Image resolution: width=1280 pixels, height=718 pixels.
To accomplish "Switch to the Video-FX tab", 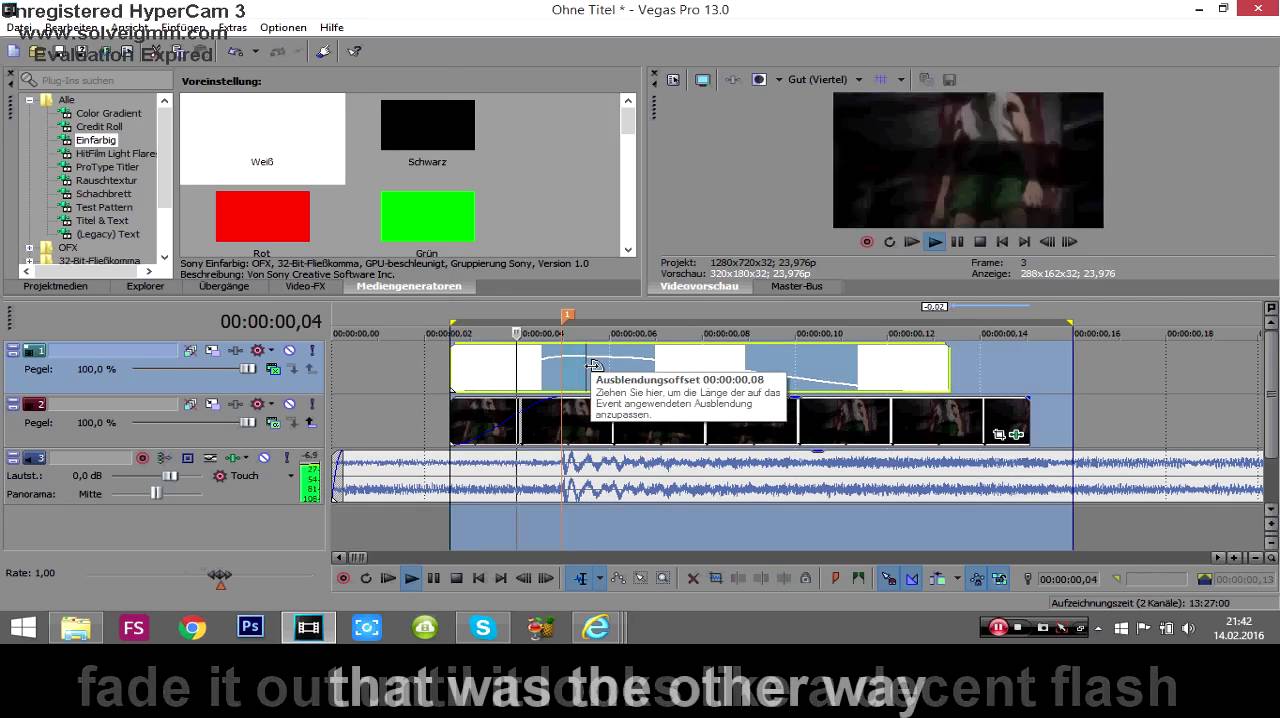I will point(305,286).
